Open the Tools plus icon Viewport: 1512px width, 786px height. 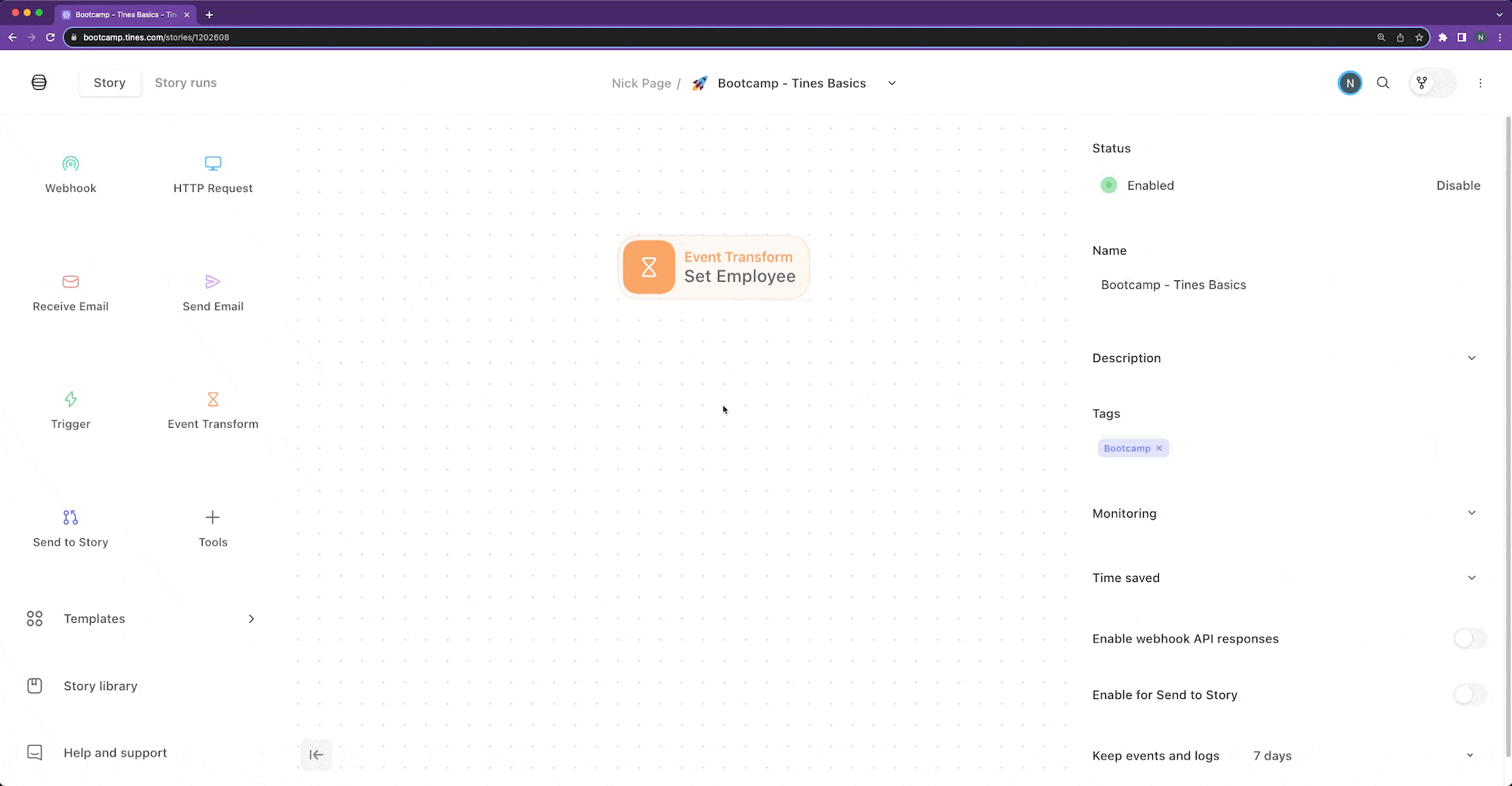click(x=212, y=517)
